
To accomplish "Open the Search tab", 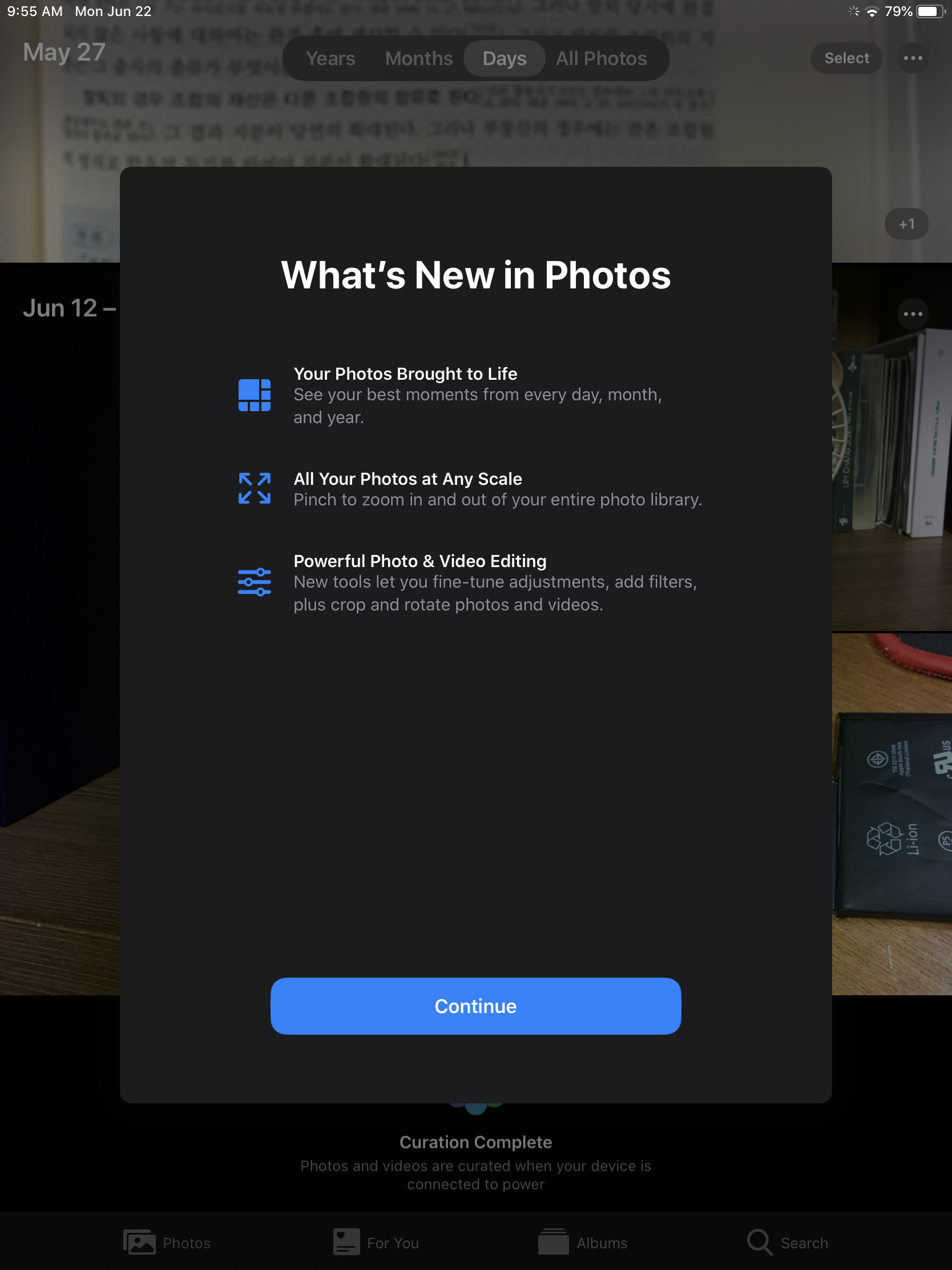I will pyautogui.click(x=788, y=1243).
